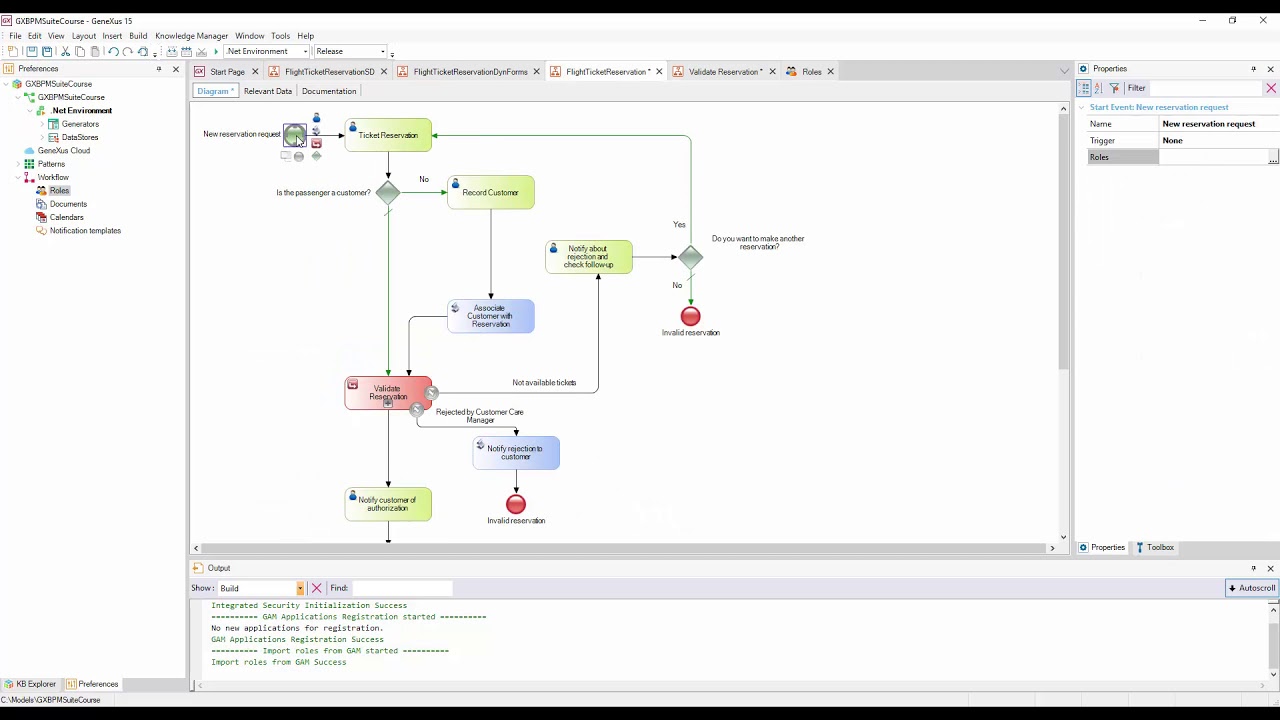
Task: Switch to Validate Reservation tab
Action: (x=725, y=72)
